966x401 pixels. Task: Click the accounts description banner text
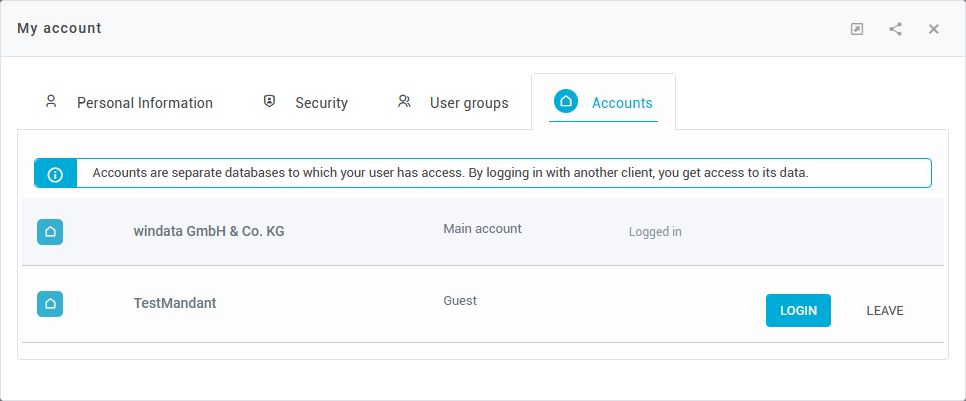450,173
